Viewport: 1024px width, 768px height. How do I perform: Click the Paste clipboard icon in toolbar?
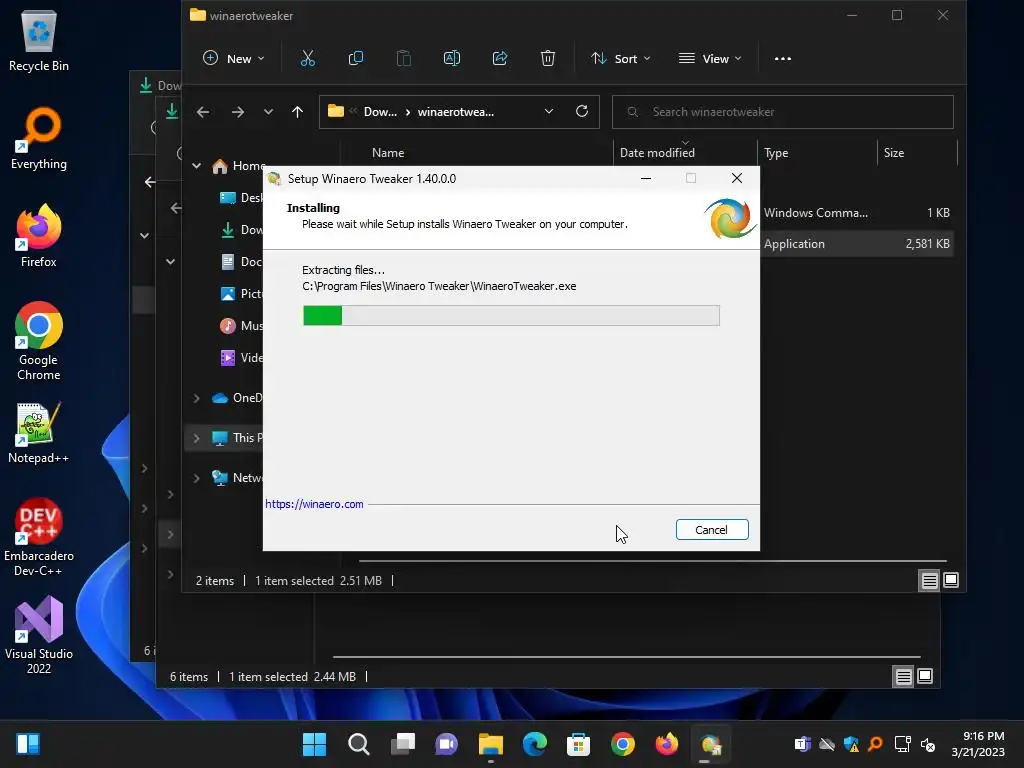(x=404, y=59)
